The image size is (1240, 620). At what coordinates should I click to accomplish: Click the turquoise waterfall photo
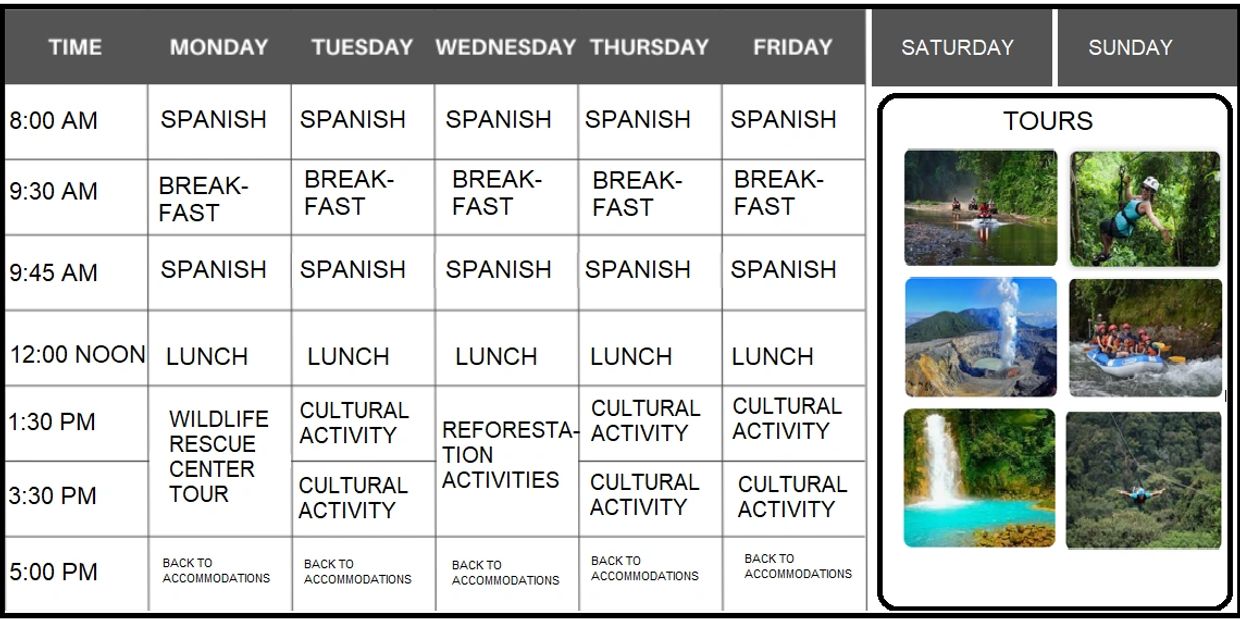(979, 478)
